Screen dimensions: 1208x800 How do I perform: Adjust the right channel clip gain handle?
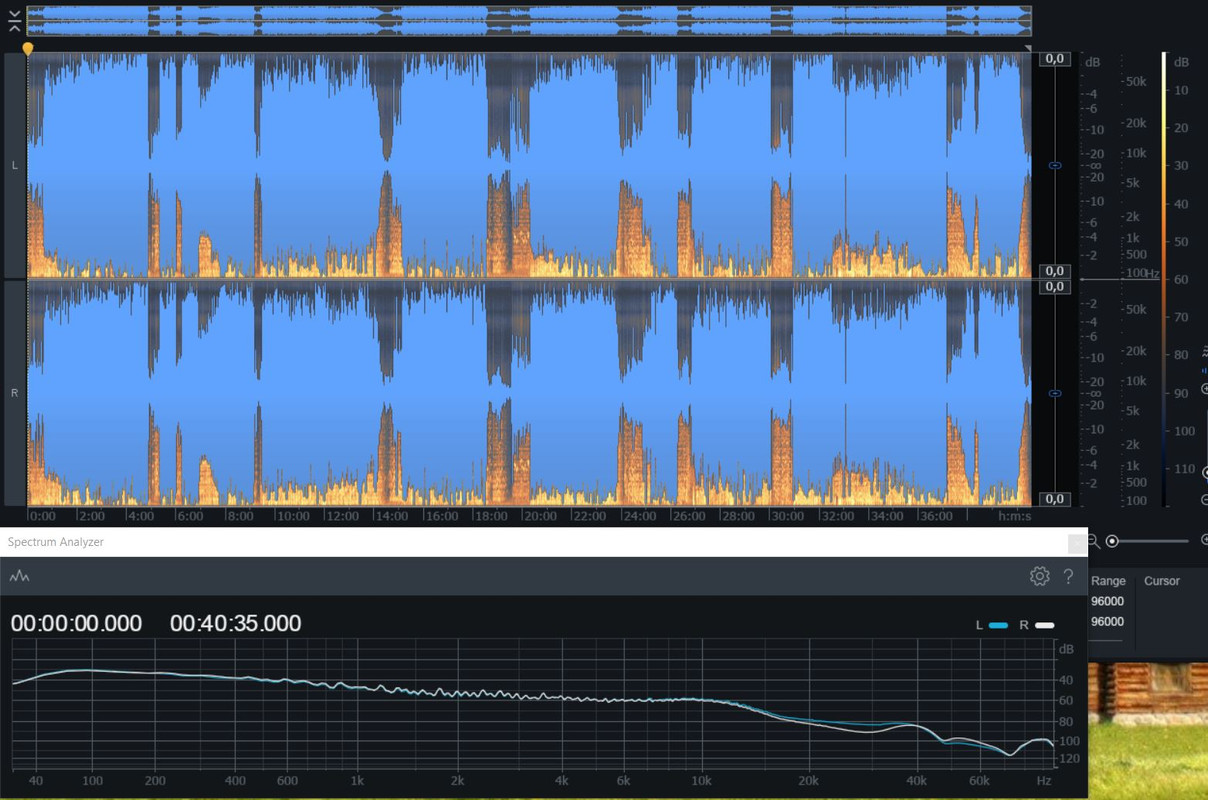point(1054,393)
